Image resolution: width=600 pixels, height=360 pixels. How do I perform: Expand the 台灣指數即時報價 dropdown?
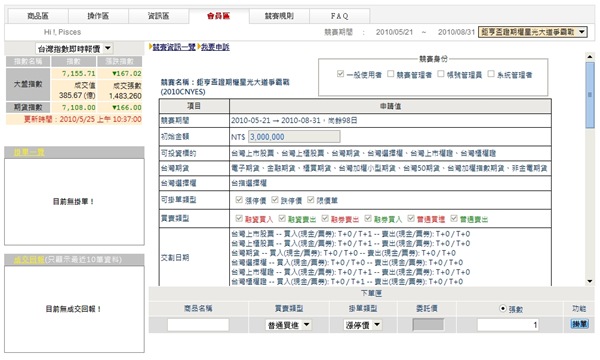point(75,49)
